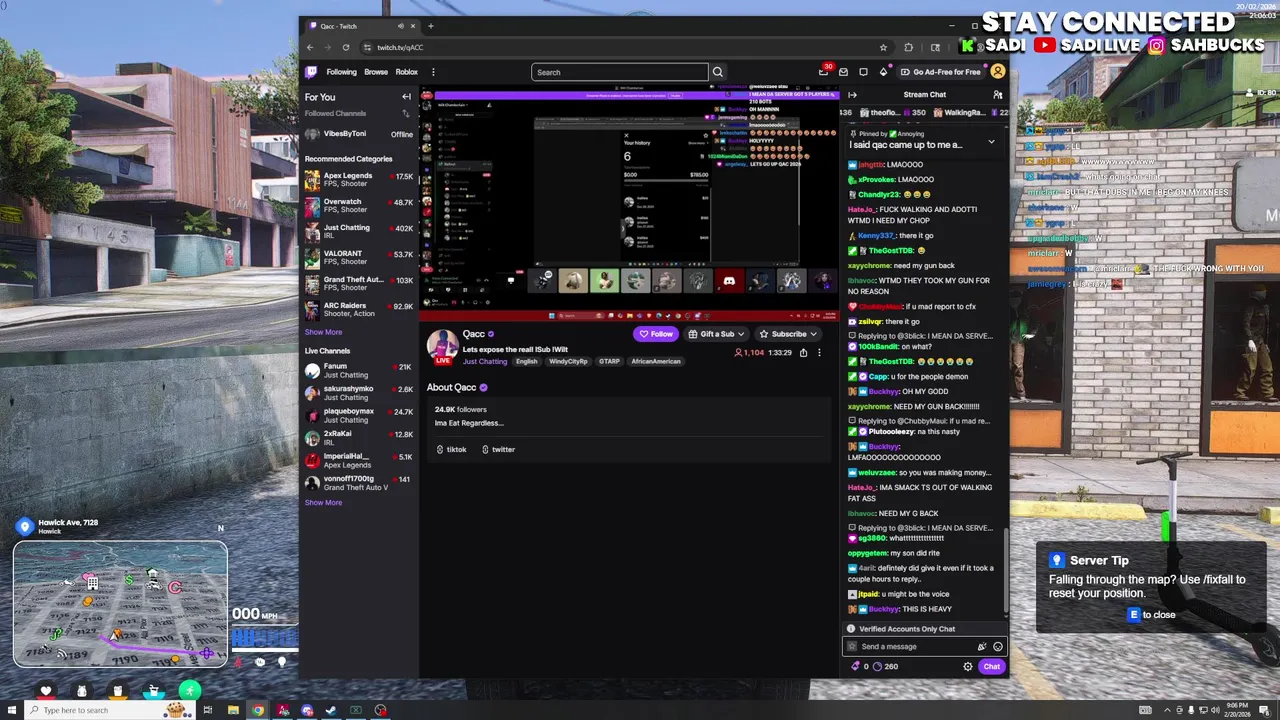1280x720 pixels.
Task: Open the three-dot menu beside Roblox
Action: [433, 72]
